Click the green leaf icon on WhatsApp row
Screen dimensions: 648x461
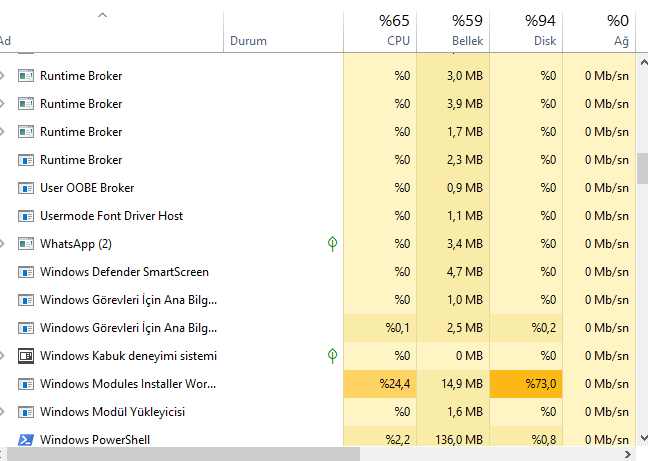[332, 243]
